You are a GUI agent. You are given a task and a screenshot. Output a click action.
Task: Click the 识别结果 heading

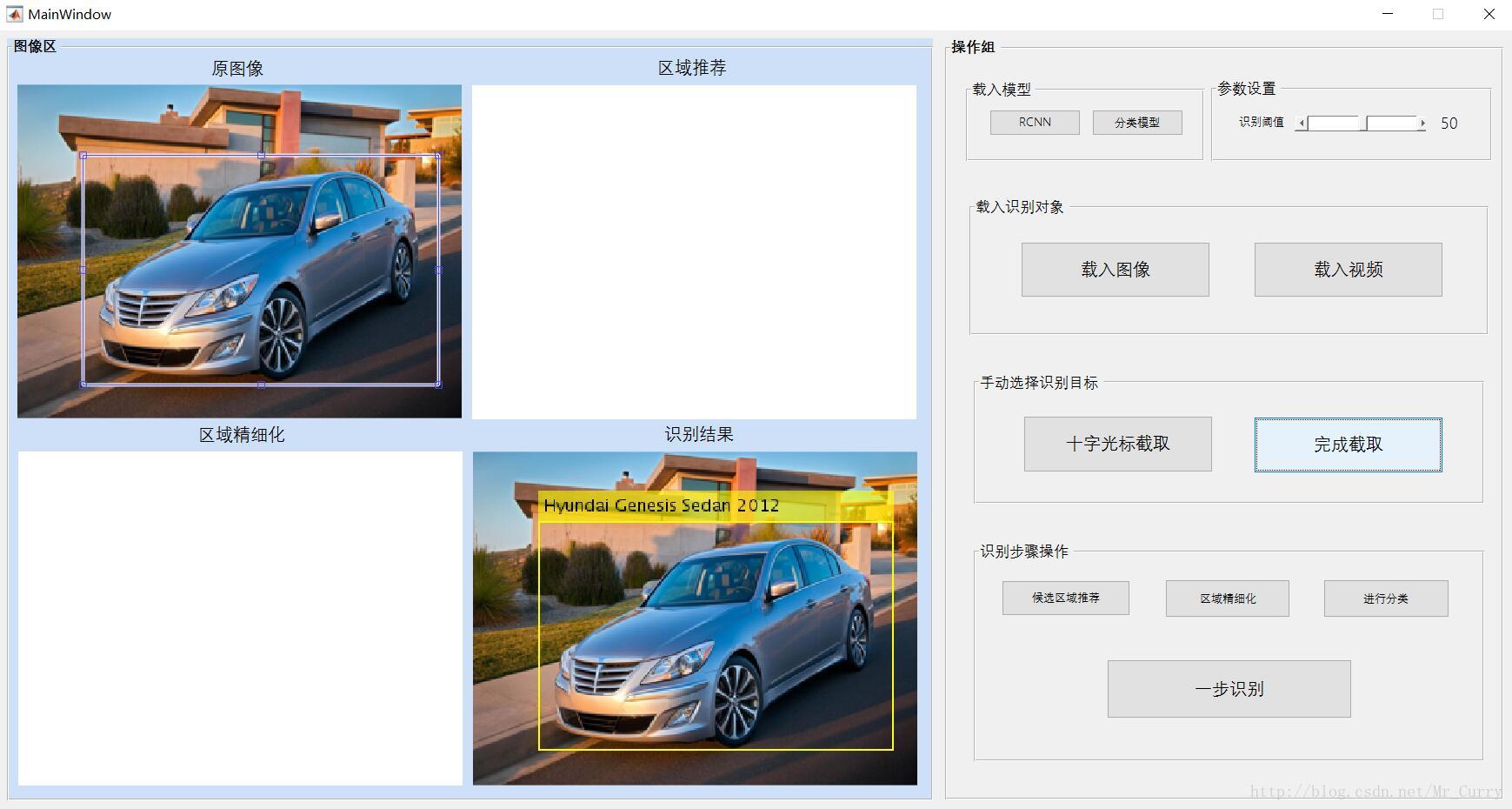(699, 434)
